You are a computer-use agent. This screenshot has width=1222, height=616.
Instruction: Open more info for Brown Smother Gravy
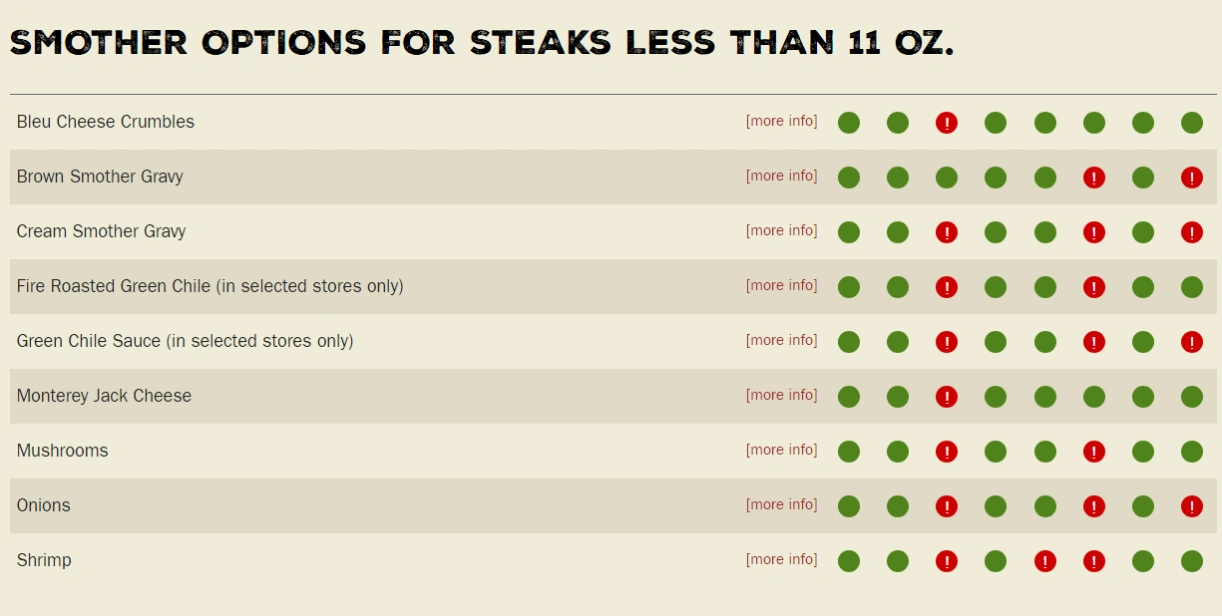coord(781,176)
